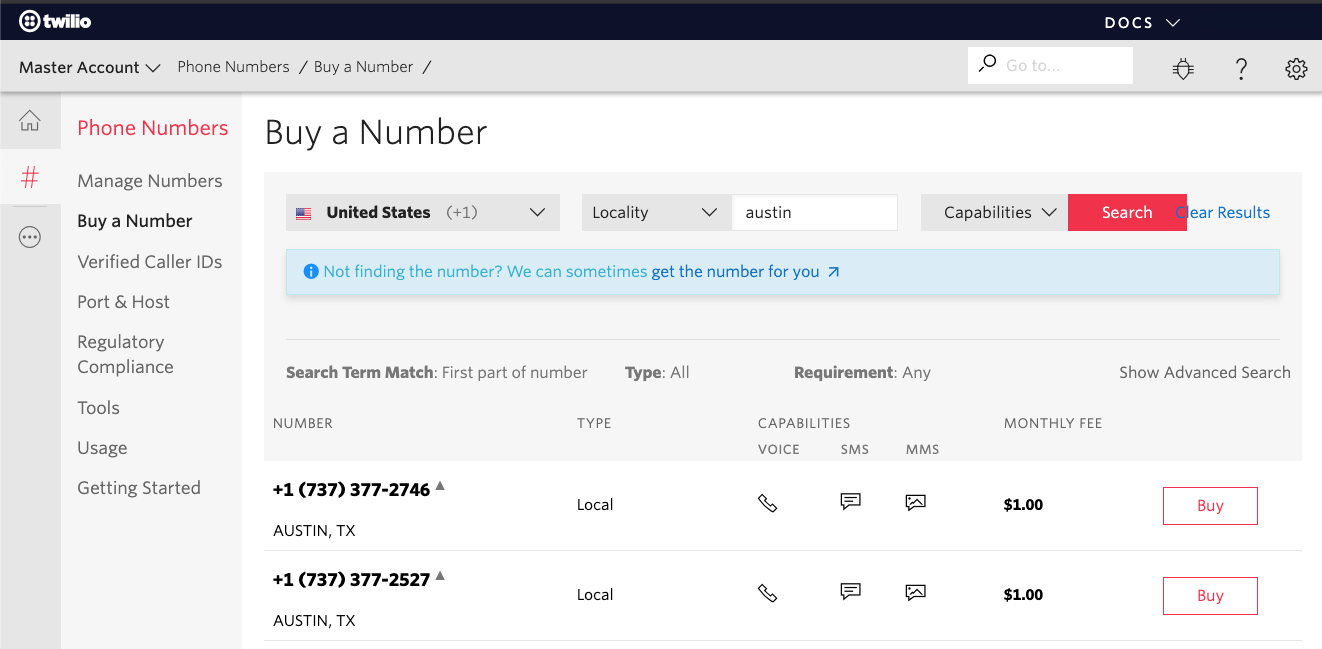The image size is (1322, 649).
Task: Expand the Capabilities filter dropdown
Action: 999,212
